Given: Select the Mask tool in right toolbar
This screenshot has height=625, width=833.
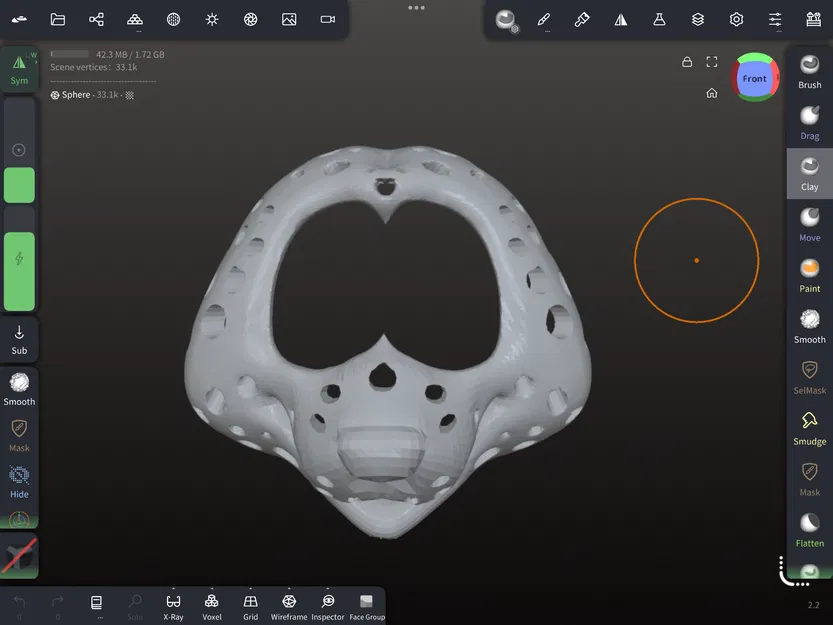Looking at the screenshot, I should 810,479.
